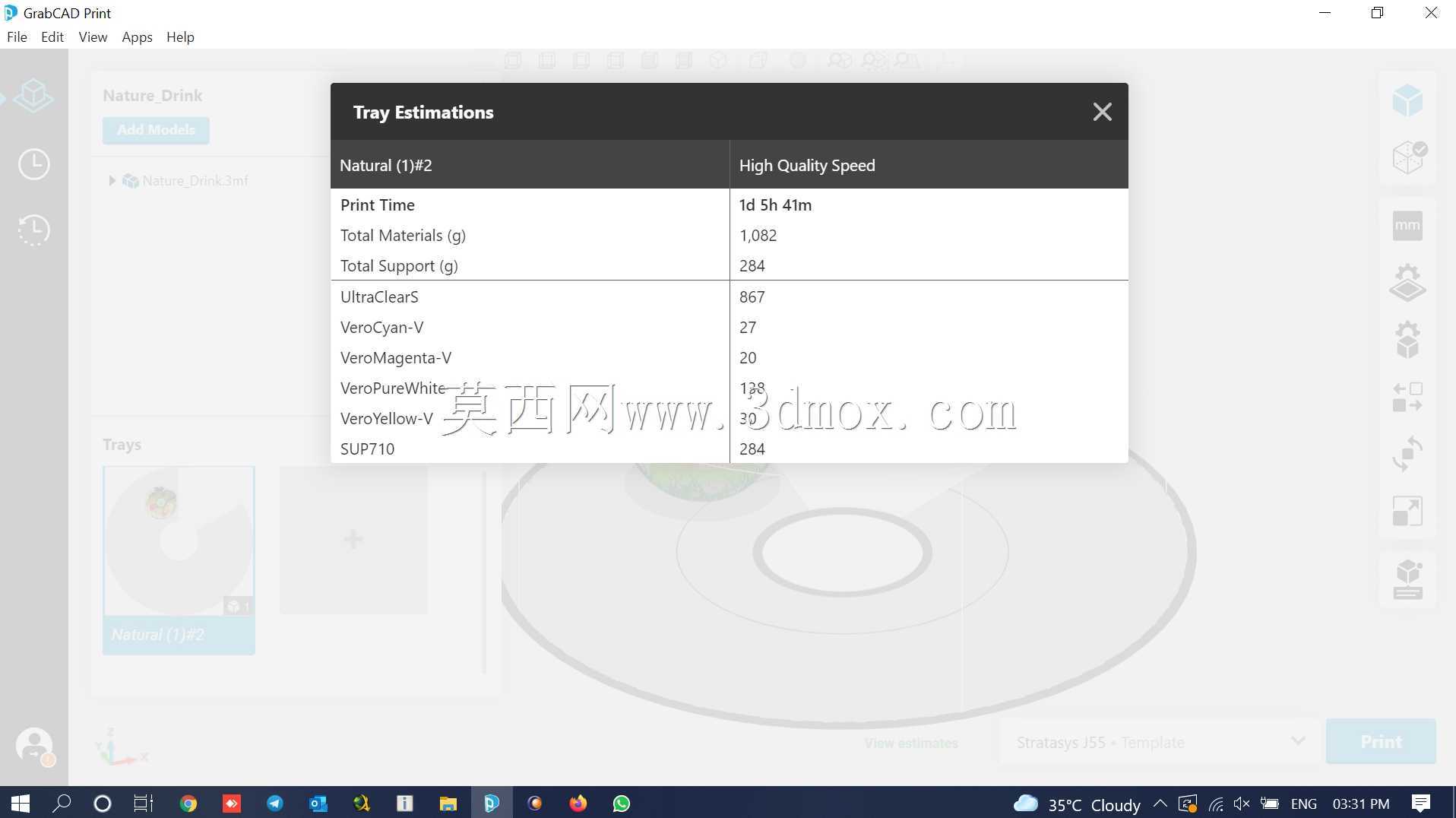Open Outlook from taskbar
1456x818 pixels.
pos(318,803)
